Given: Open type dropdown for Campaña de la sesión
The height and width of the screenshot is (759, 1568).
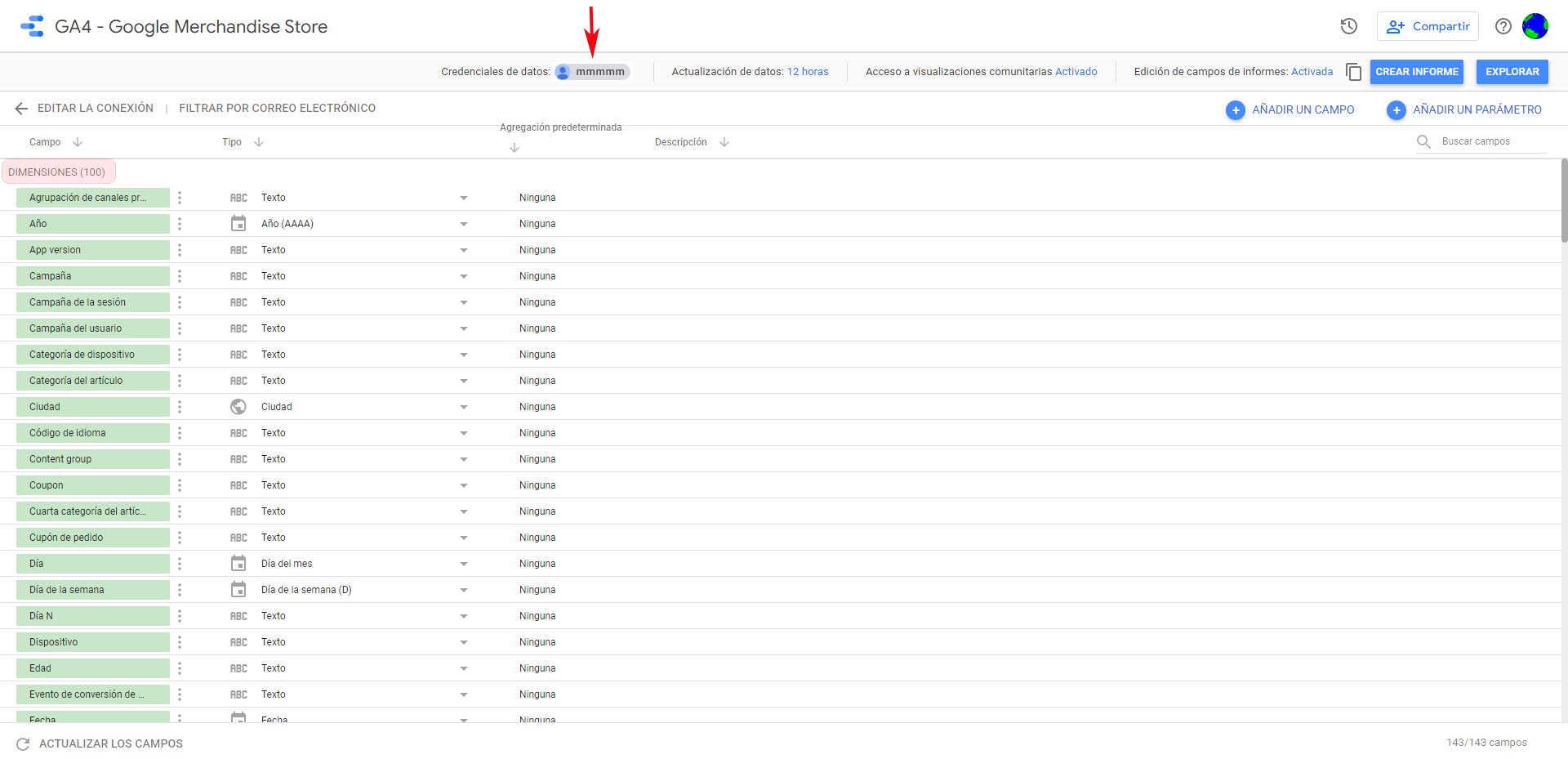Looking at the screenshot, I should click(x=464, y=302).
